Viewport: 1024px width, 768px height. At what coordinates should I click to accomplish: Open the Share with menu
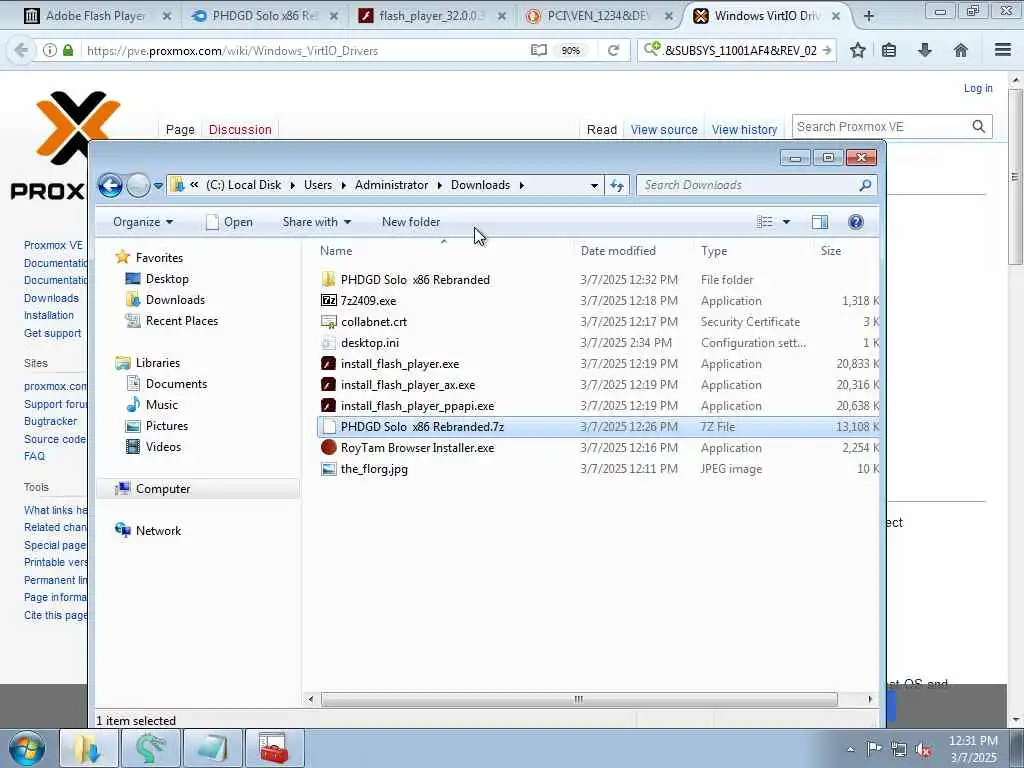click(x=317, y=222)
